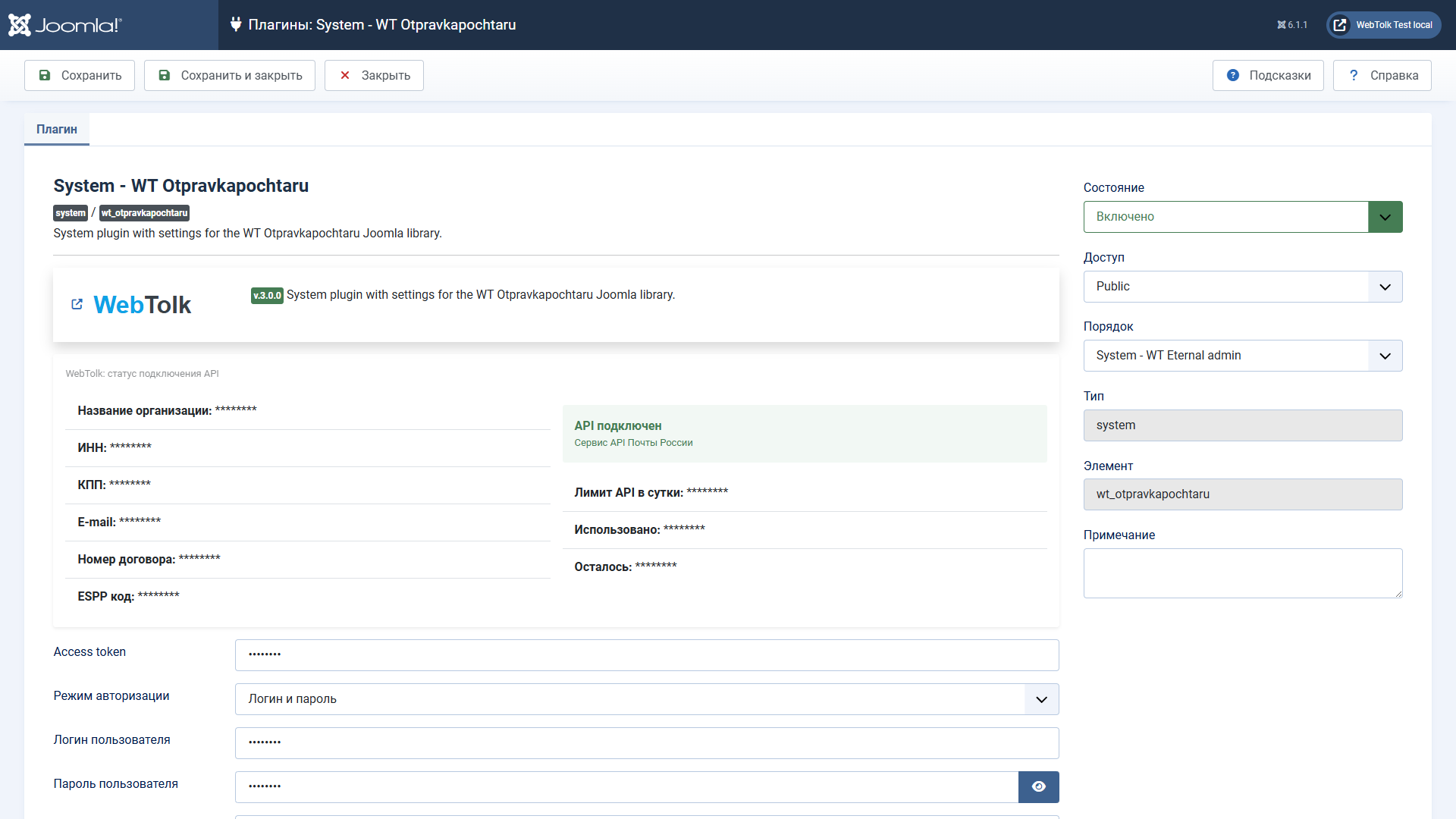This screenshot has width=1456, height=819.
Task: Click the Тип field showing system
Action: [x=1243, y=425]
